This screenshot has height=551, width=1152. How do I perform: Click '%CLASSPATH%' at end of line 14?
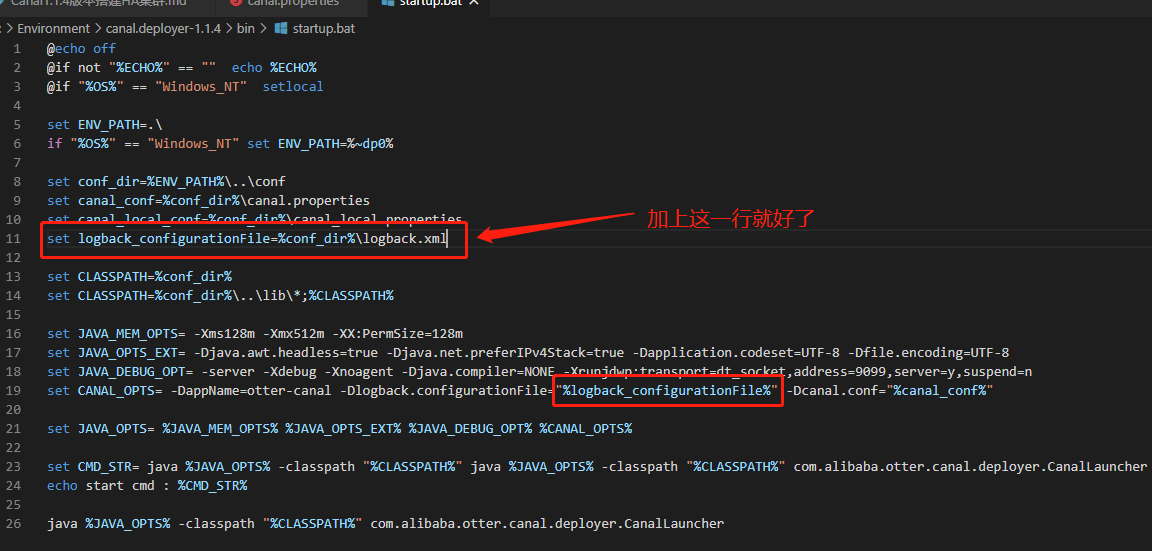[351, 295]
